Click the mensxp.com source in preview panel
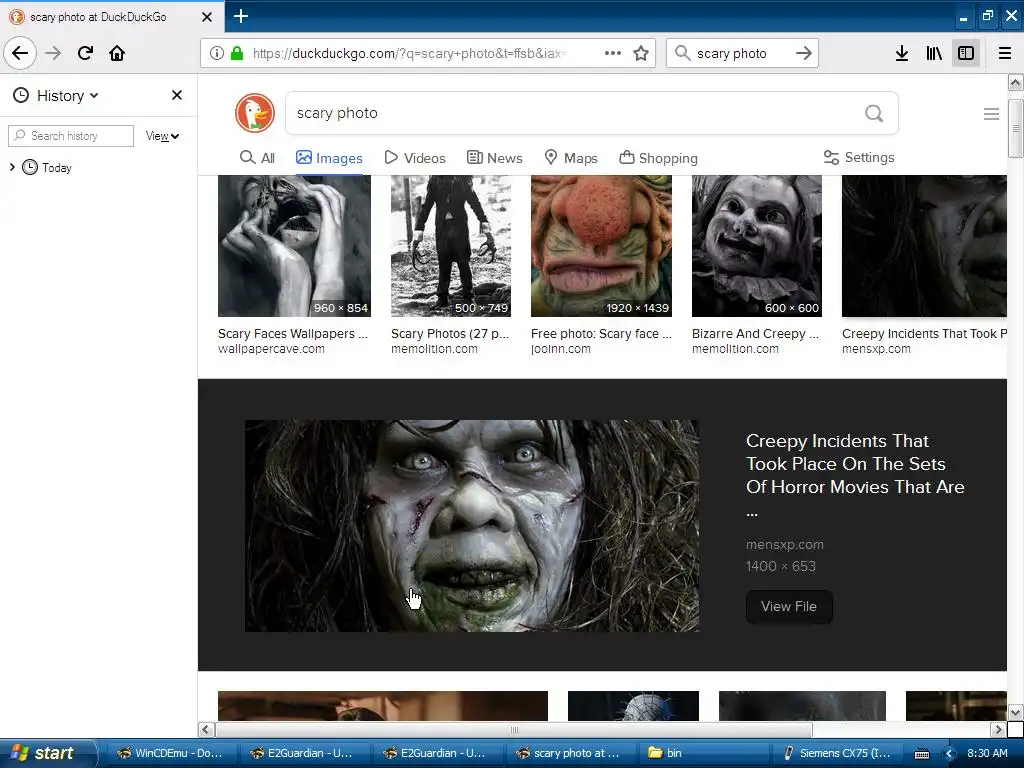This screenshot has width=1024, height=768. [784, 545]
